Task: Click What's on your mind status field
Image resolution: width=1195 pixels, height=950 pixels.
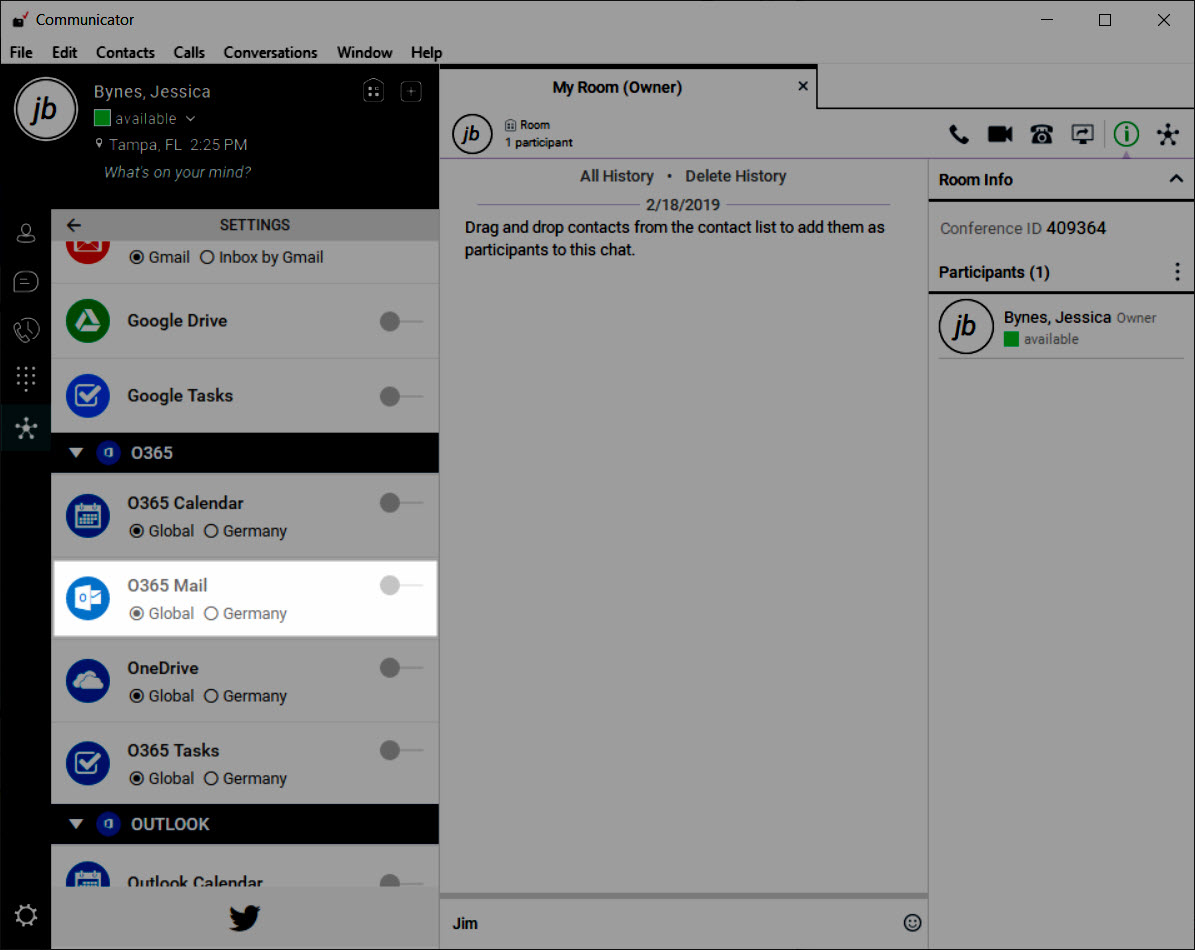Action: (x=178, y=172)
